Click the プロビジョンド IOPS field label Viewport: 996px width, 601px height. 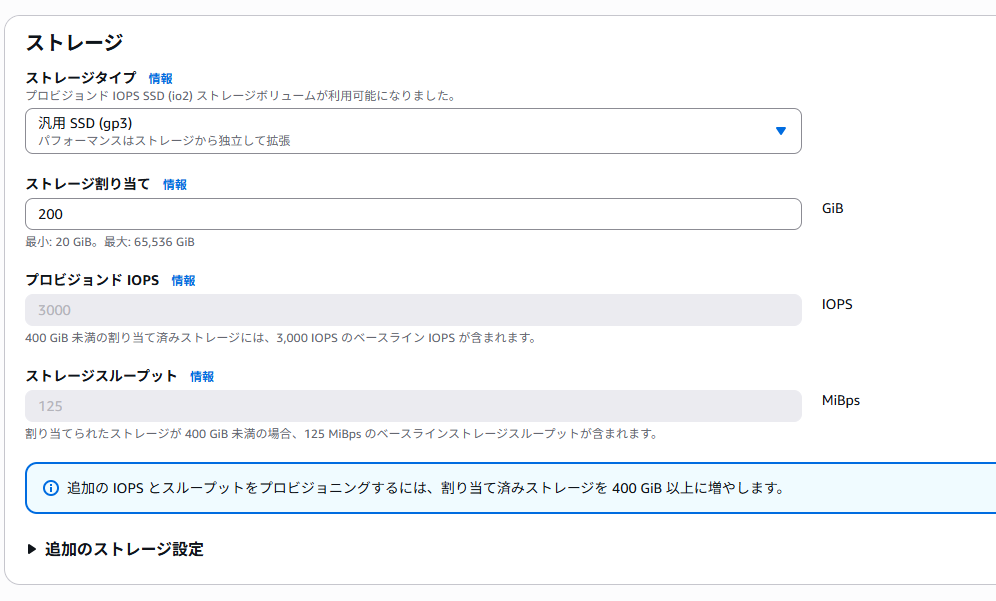coord(92,280)
